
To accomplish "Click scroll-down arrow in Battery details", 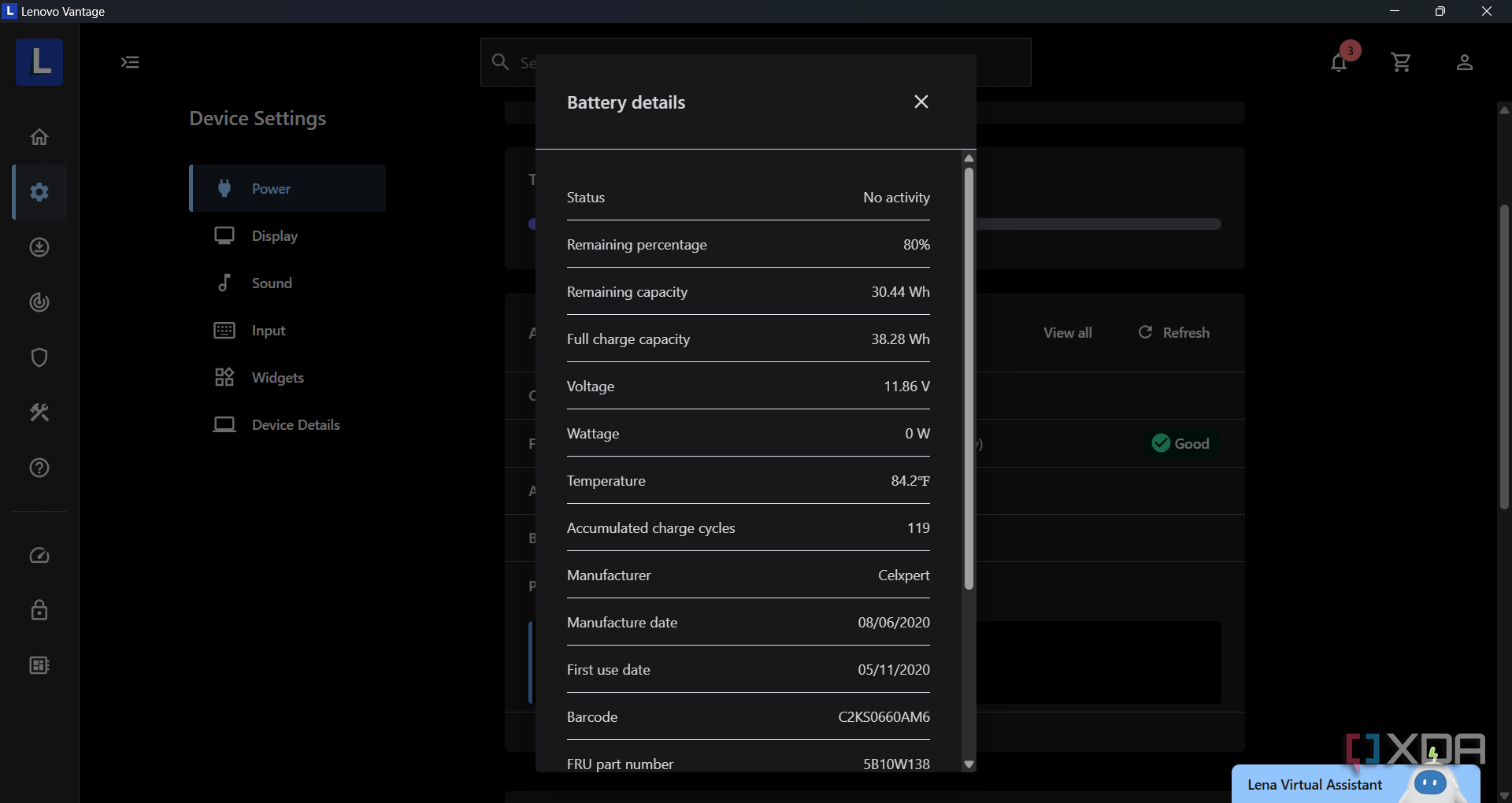I will tap(969, 764).
